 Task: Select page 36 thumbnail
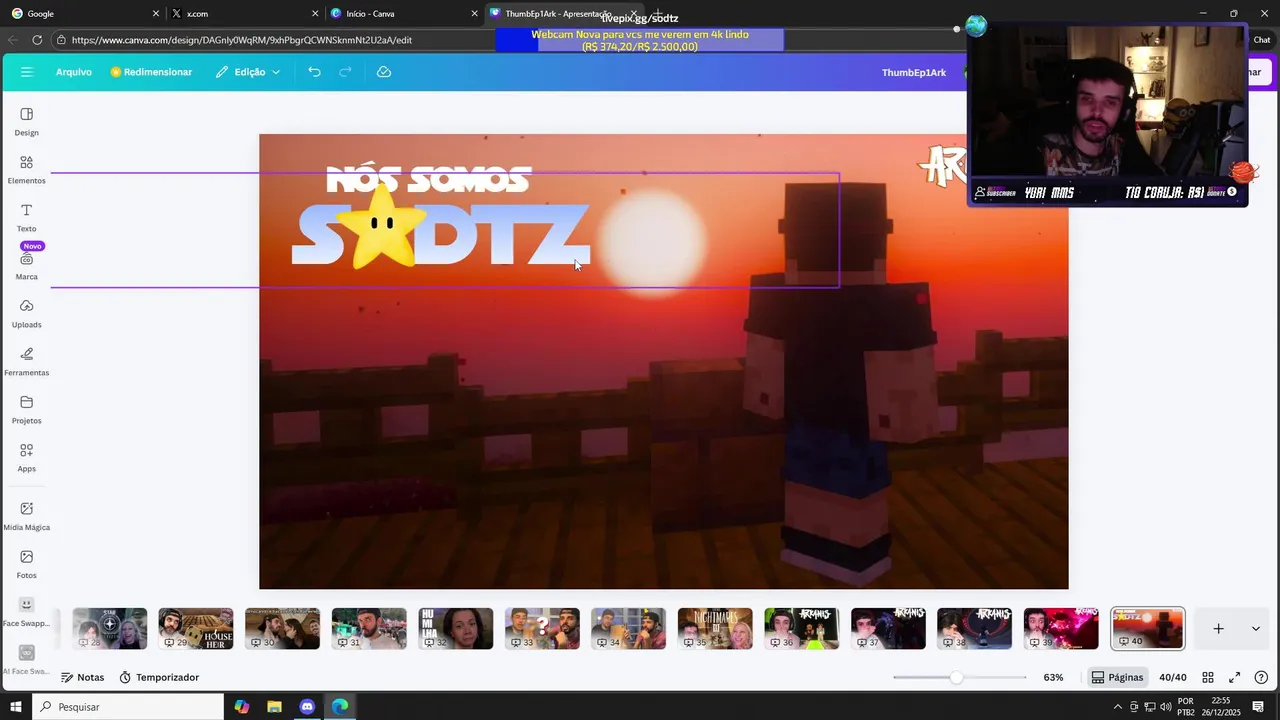[x=802, y=628]
